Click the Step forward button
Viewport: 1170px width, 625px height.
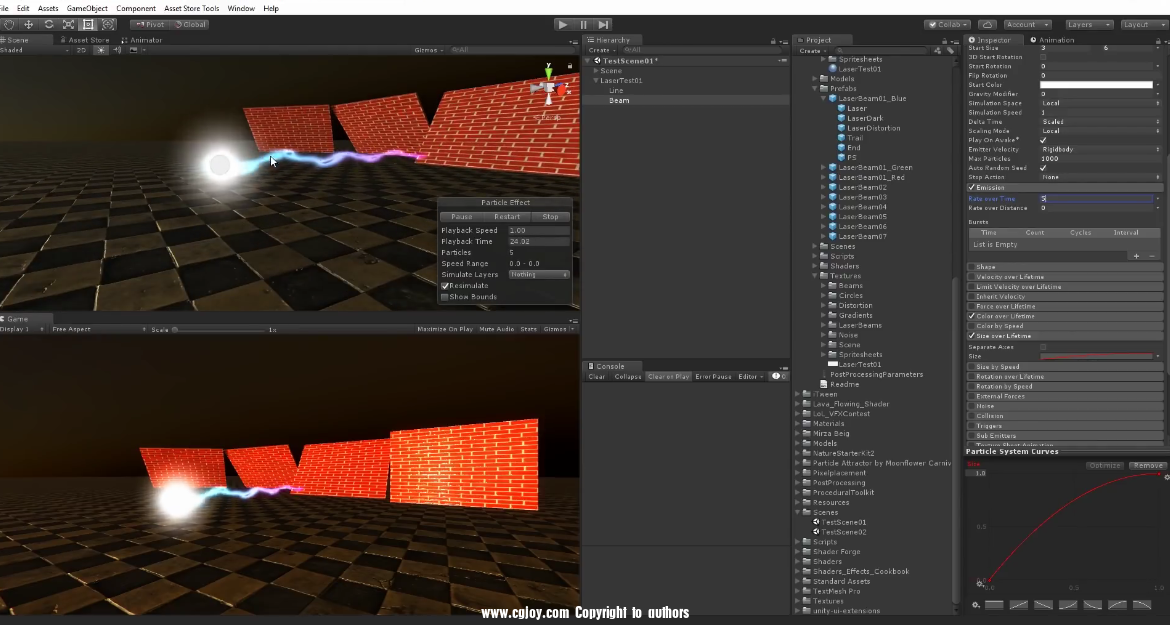[x=604, y=24]
